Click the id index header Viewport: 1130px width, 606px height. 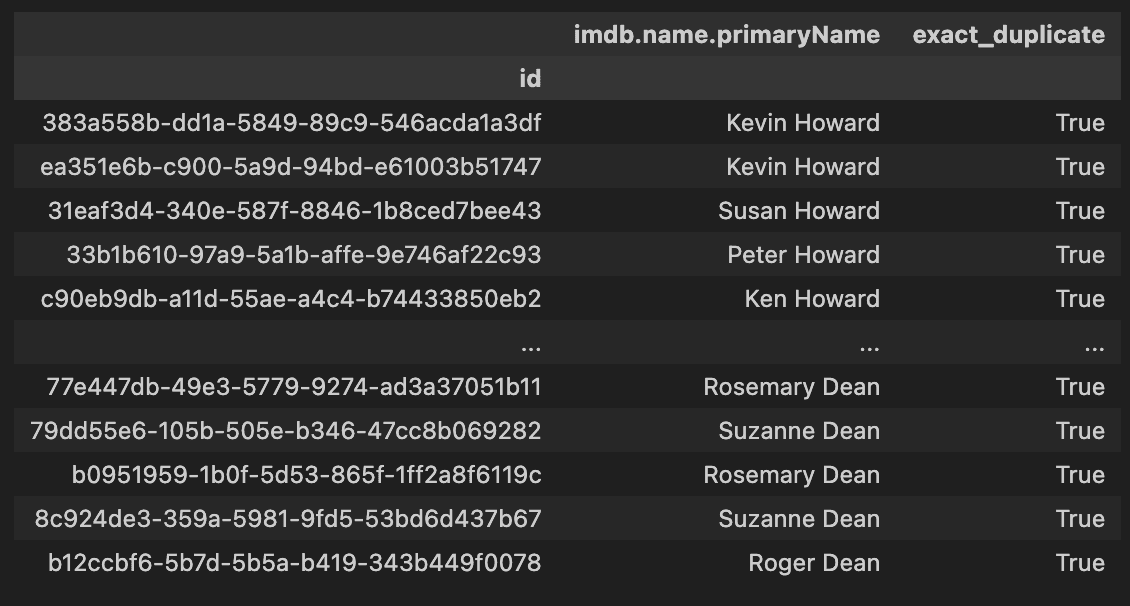tap(530, 79)
